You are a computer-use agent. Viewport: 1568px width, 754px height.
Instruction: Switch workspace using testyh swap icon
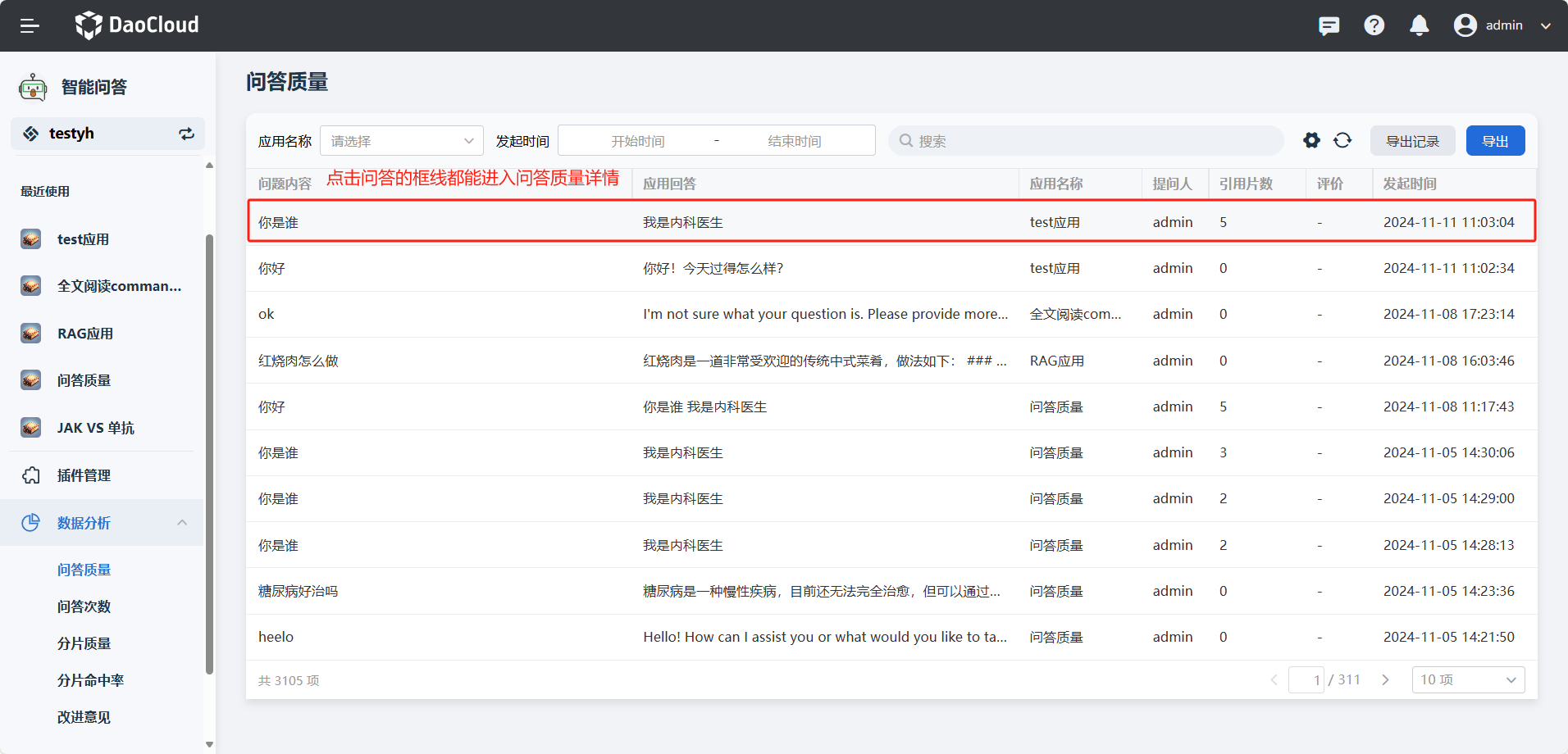pos(187,134)
